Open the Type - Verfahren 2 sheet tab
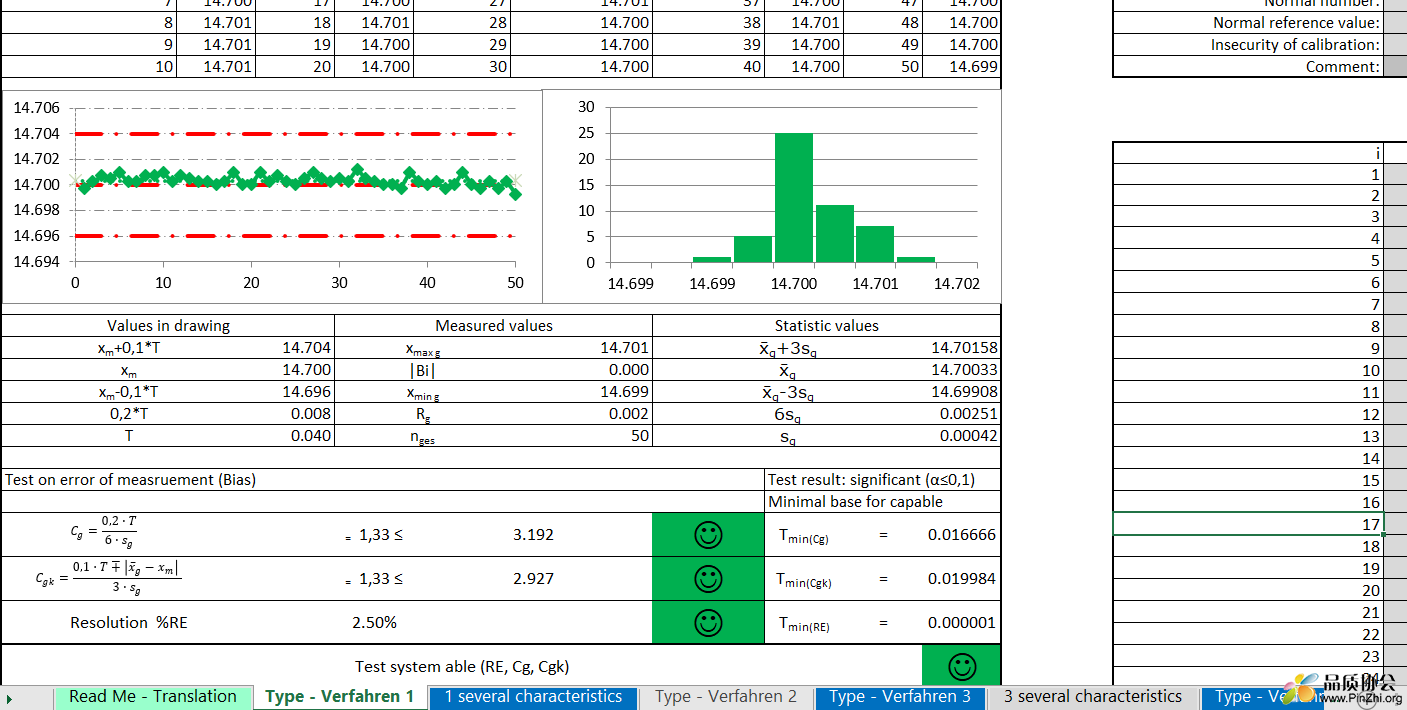This screenshot has width=1407, height=710. tap(726, 697)
